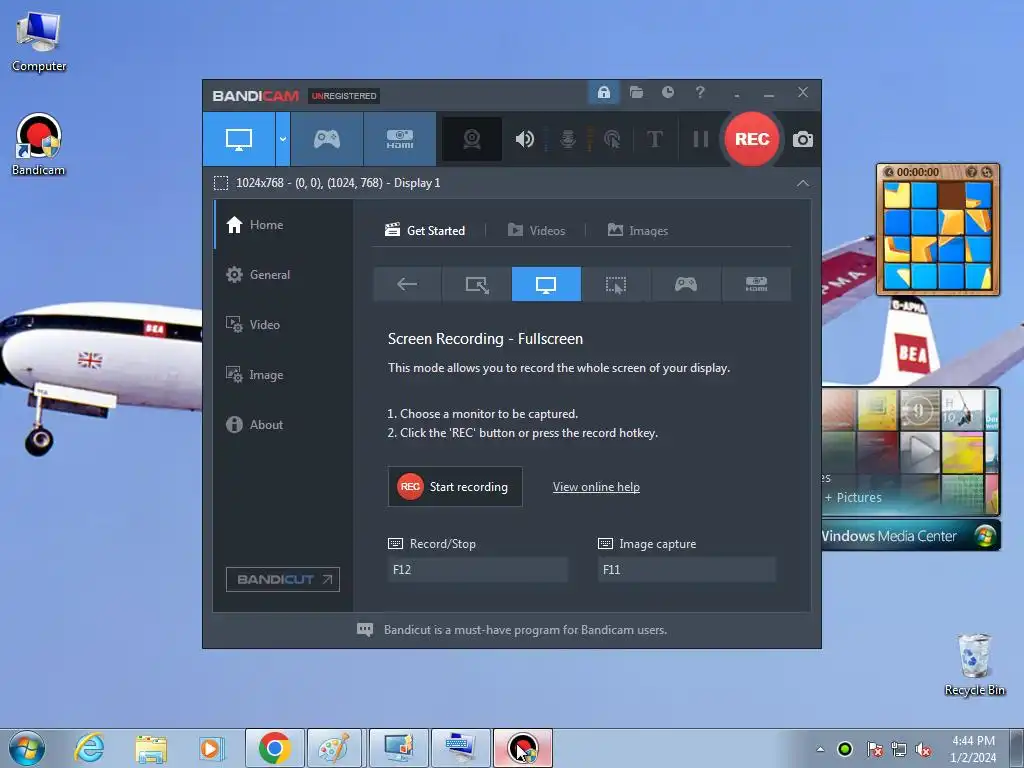Click the Bandicam taskbar button
Screen dimensions: 1024x768
522,748
